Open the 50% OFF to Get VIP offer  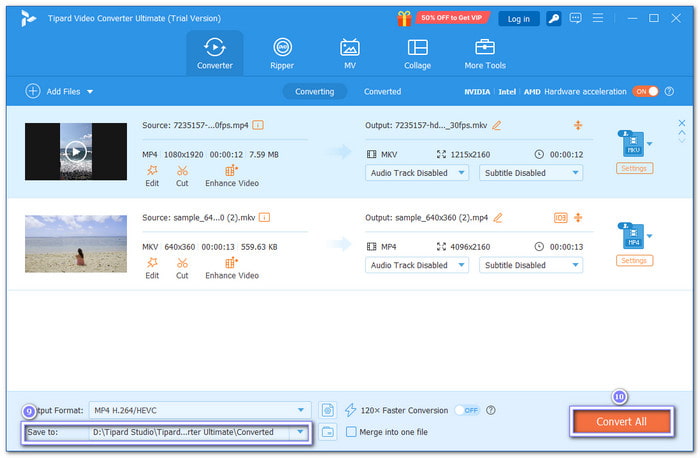click(451, 18)
